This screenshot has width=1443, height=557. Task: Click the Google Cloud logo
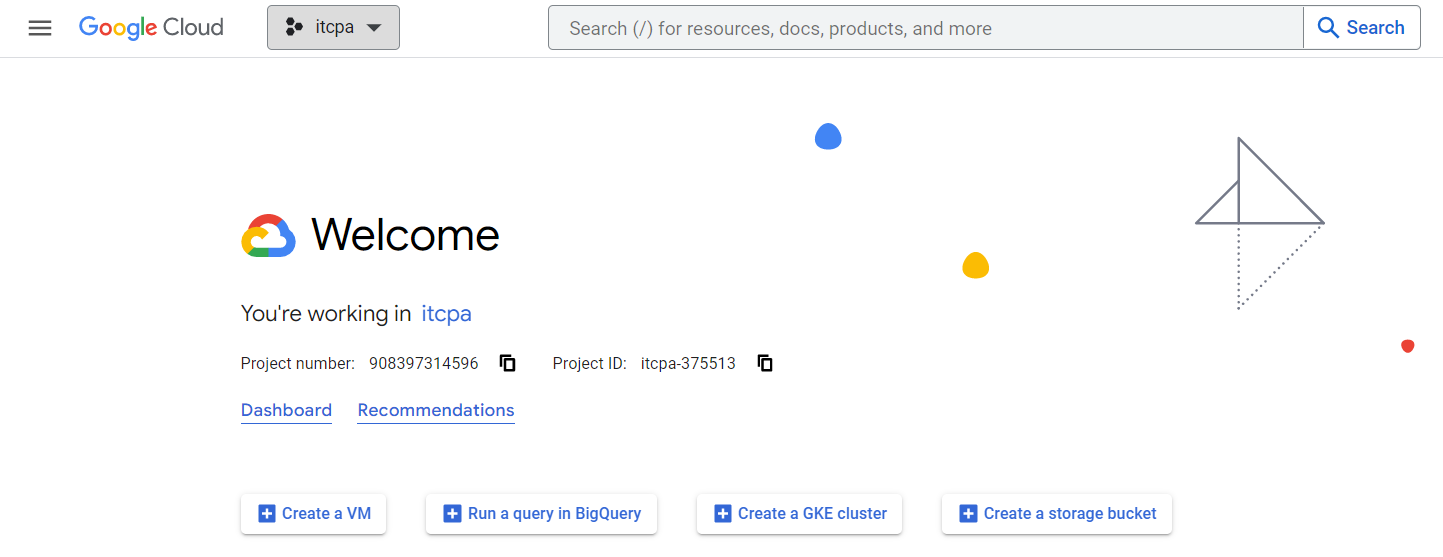coord(151,28)
